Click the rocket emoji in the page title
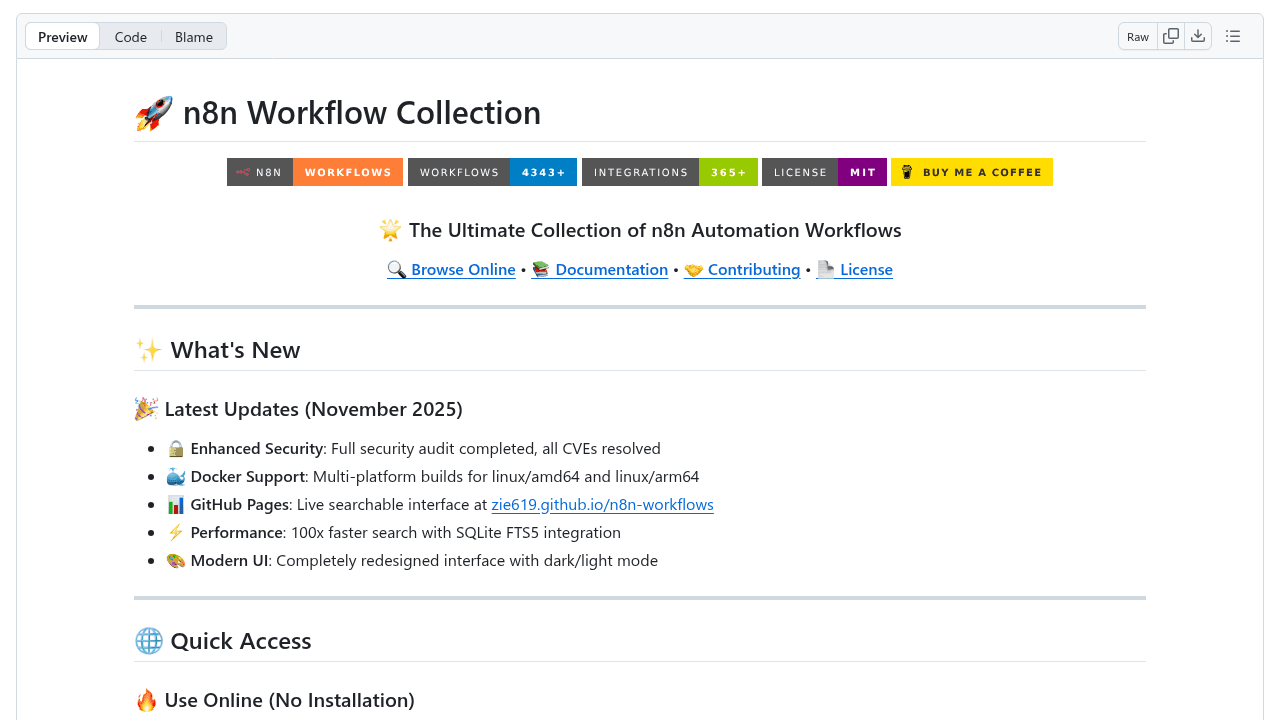 [x=152, y=112]
